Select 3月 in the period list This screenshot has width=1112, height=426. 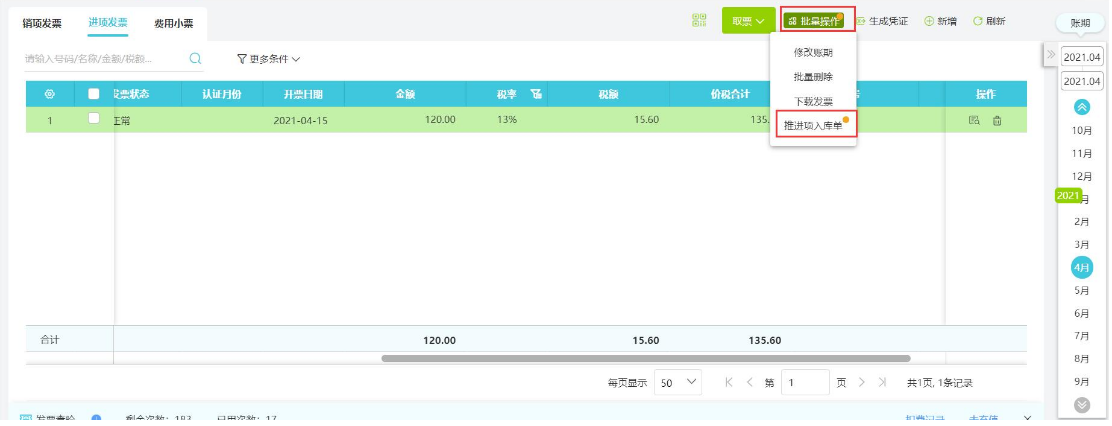1082,245
